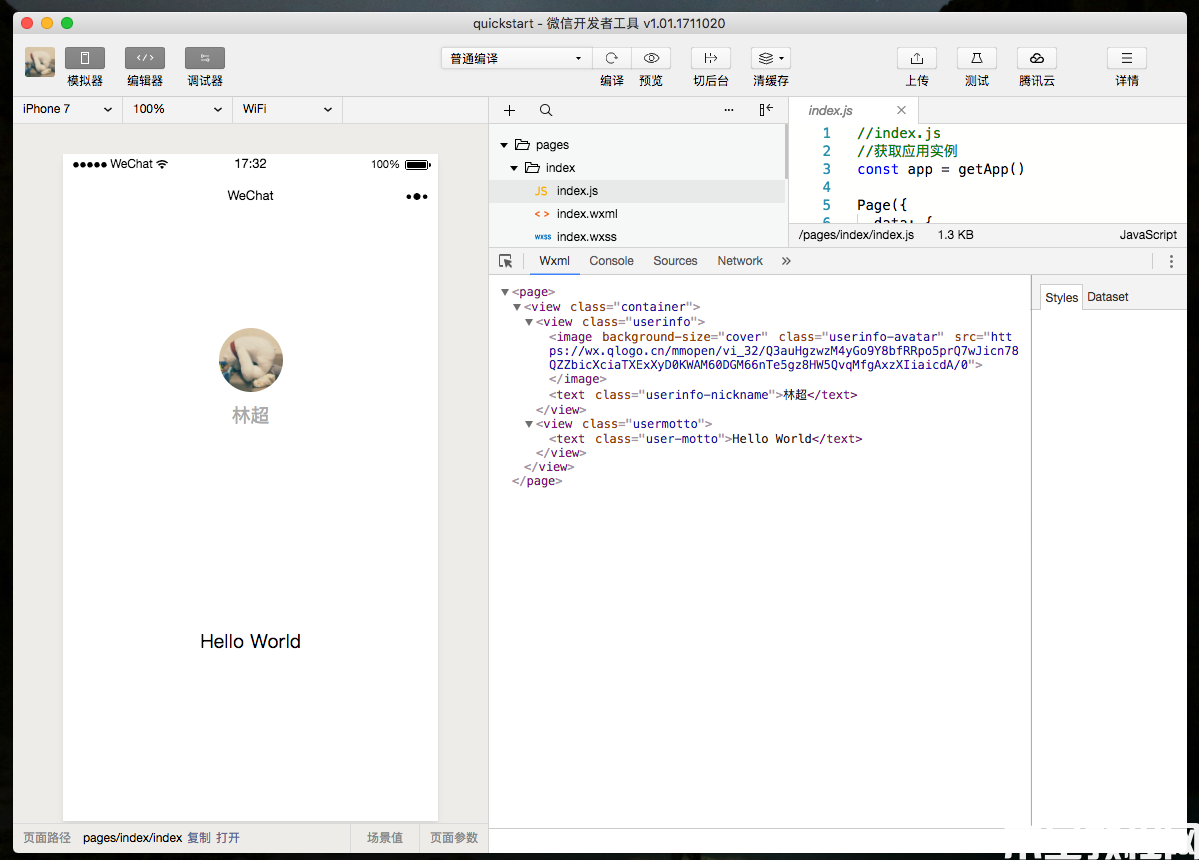Open file tree more options ellipsis
Viewport: 1199px width, 860px height.
tap(729, 110)
